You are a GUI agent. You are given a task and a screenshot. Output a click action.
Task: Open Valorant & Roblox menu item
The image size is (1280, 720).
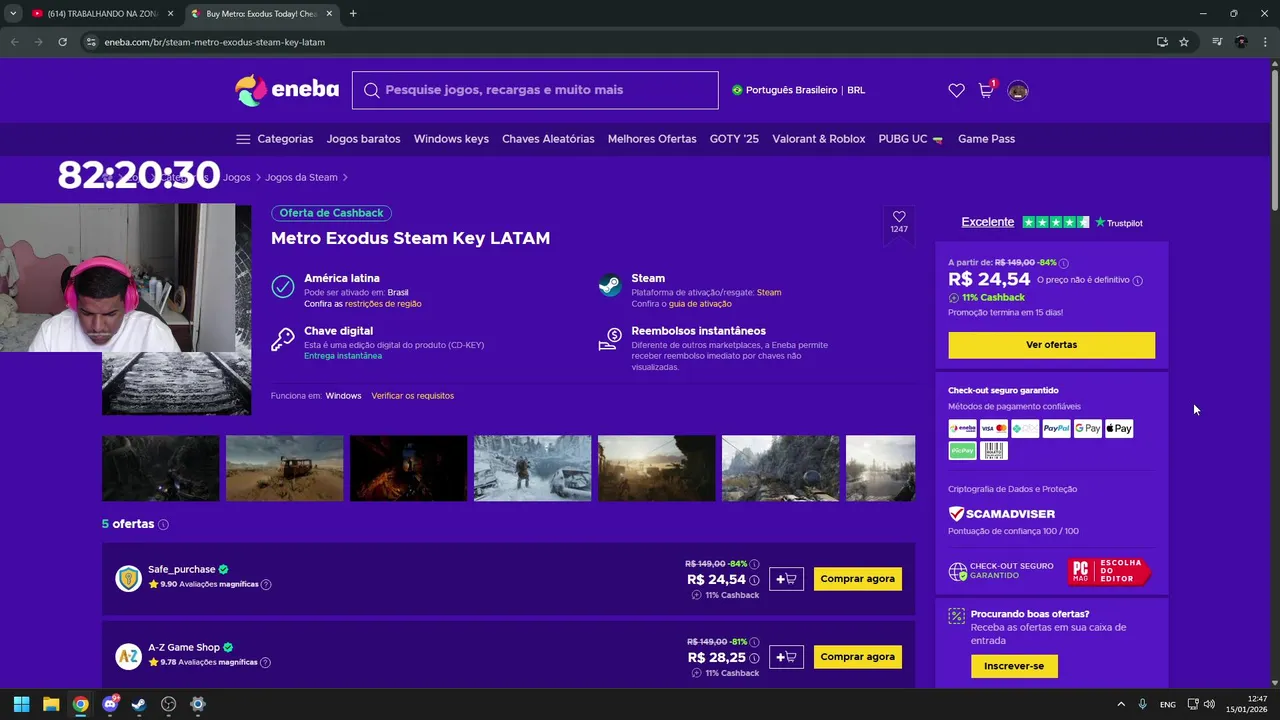coord(818,139)
